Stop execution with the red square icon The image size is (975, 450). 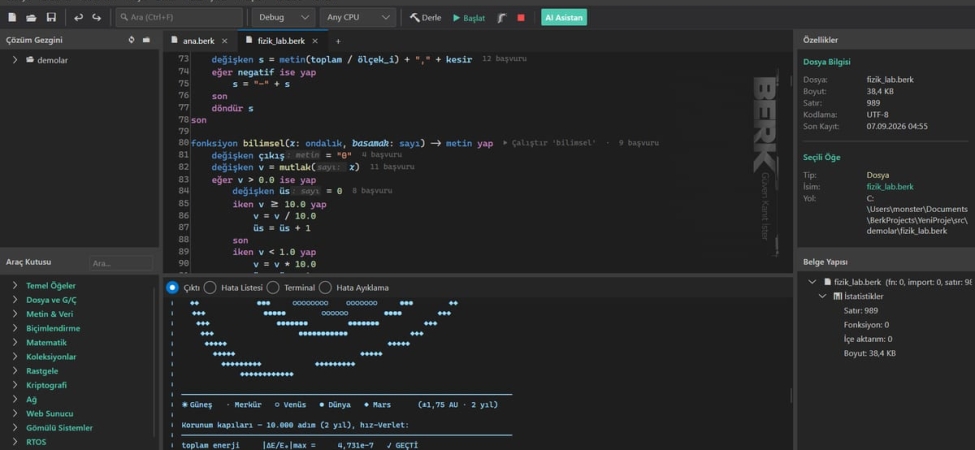[x=521, y=17]
